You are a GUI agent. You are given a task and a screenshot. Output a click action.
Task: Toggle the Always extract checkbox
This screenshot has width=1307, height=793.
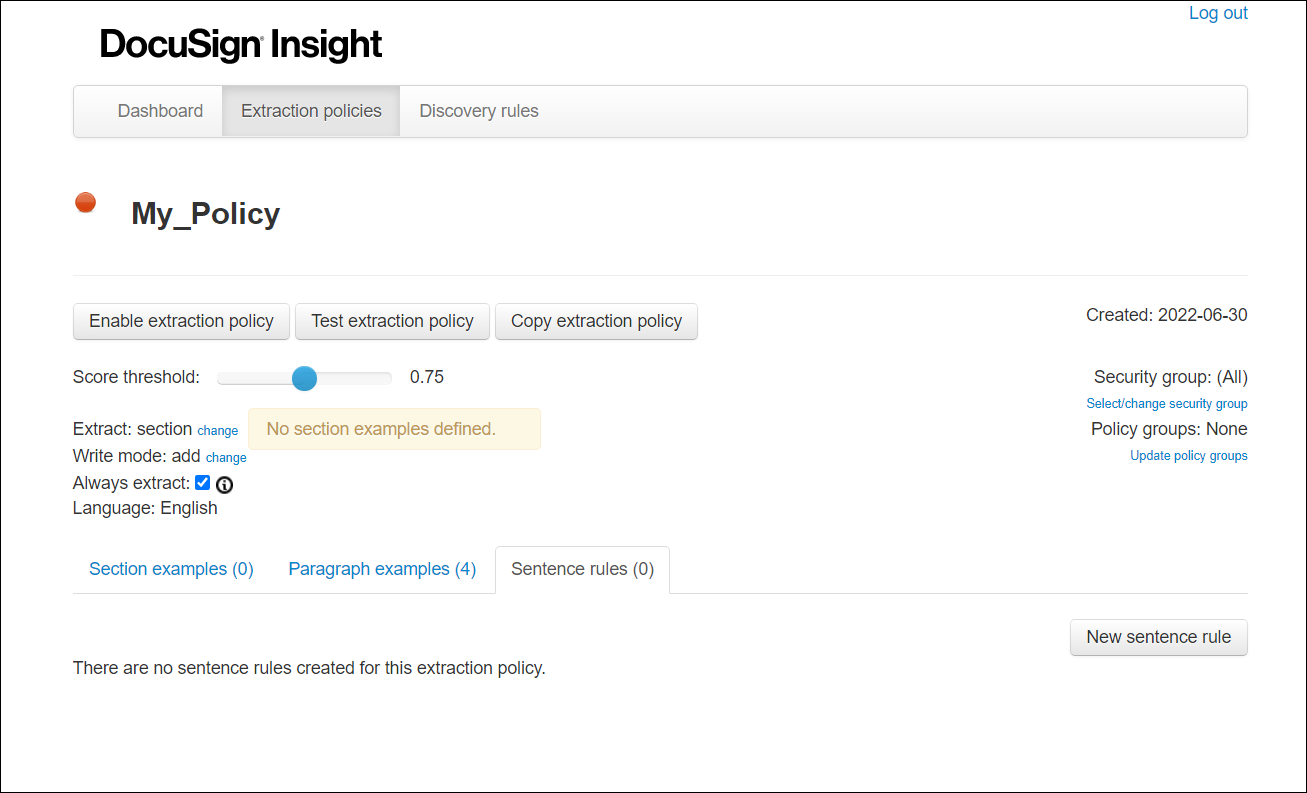(x=202, y=482)
